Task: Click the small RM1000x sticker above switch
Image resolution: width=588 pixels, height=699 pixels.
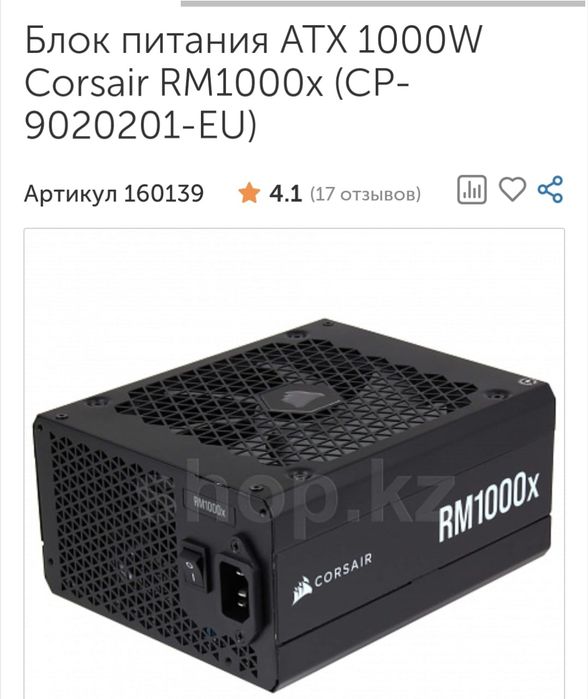Action: [209, 506]
